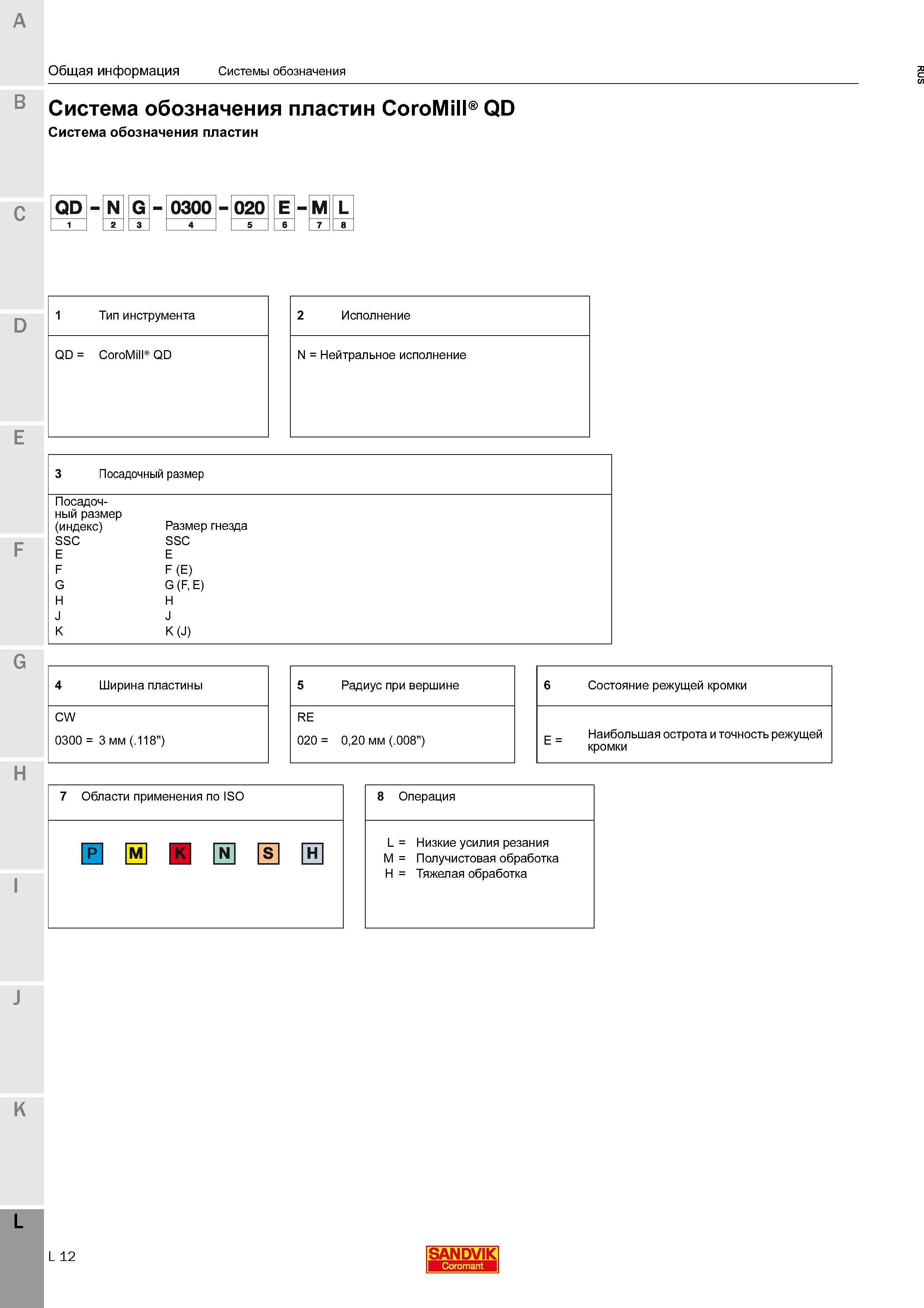Click the 'CW' label in box 4
Screen dimensions: 924x1308
65,717
